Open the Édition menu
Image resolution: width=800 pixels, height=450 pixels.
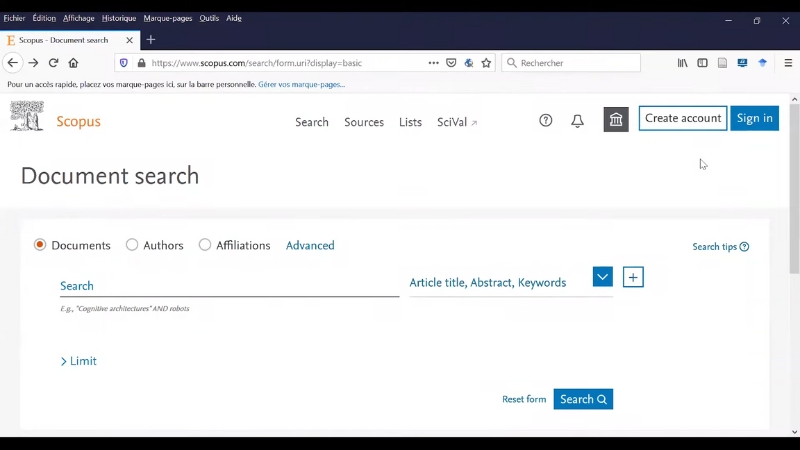44,18
